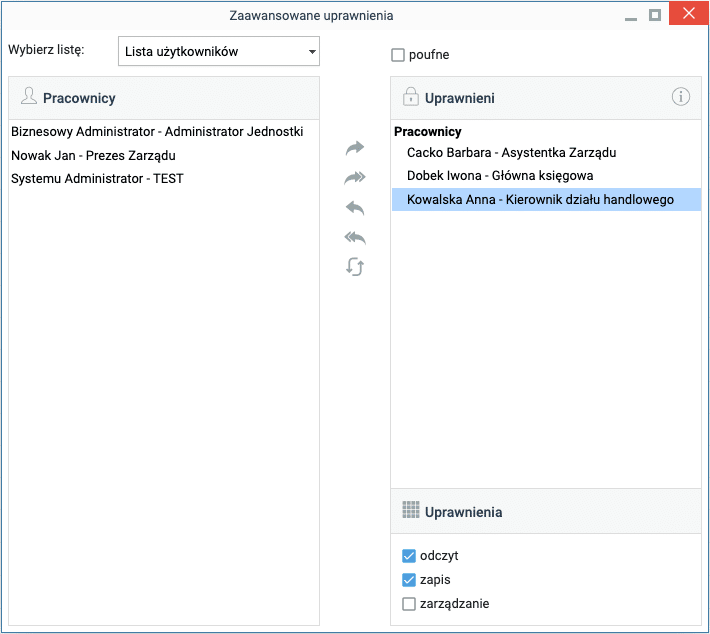Select Systemu Administrator - TEST
This screenshot has width=710, height=634.
click(x=97, y=179)
